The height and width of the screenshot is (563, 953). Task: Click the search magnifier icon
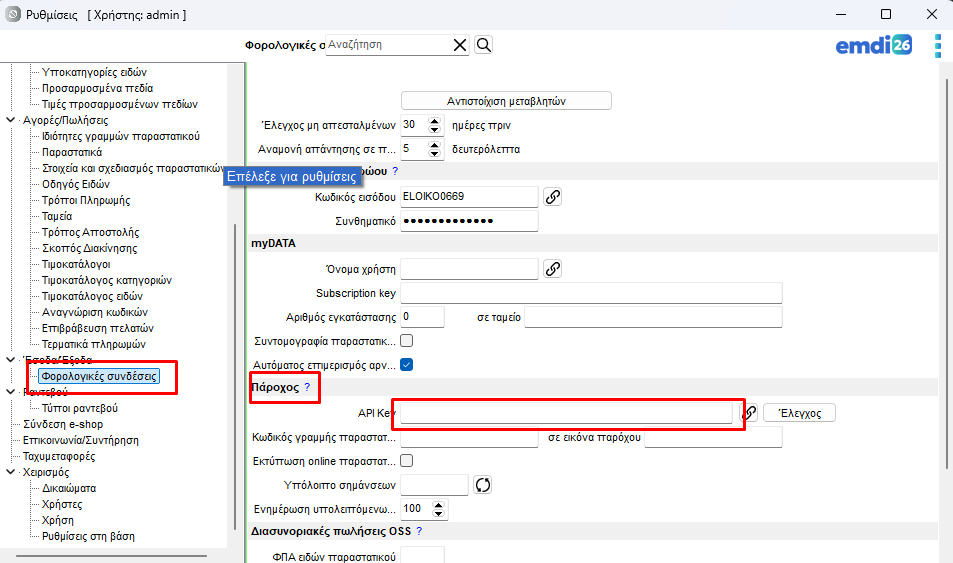point(483,45)
